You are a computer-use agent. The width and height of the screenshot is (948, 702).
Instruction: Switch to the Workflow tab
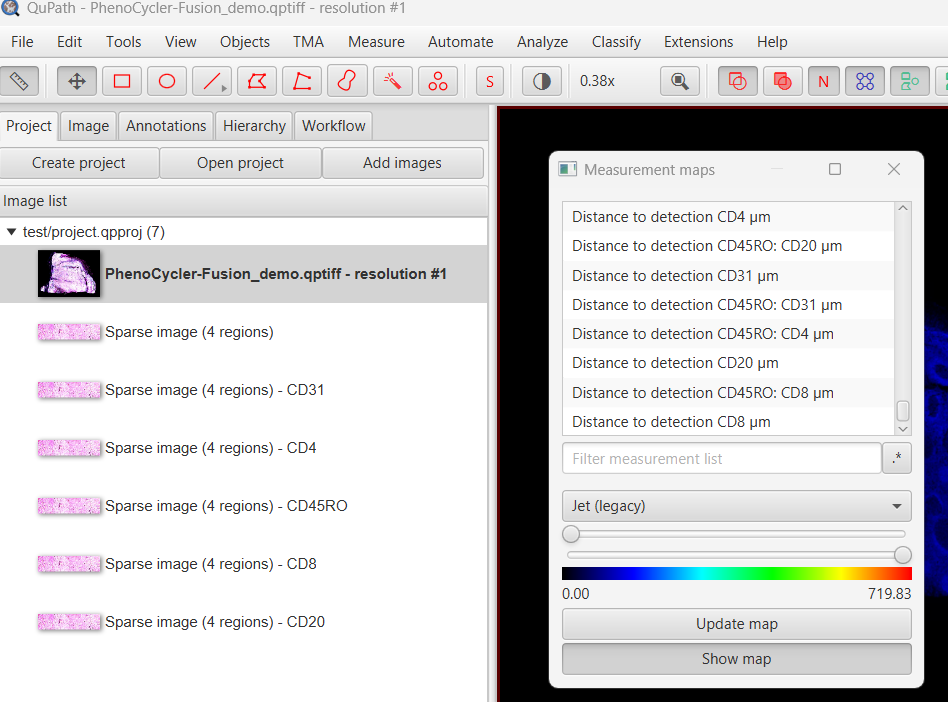click(x=333, y=125)
